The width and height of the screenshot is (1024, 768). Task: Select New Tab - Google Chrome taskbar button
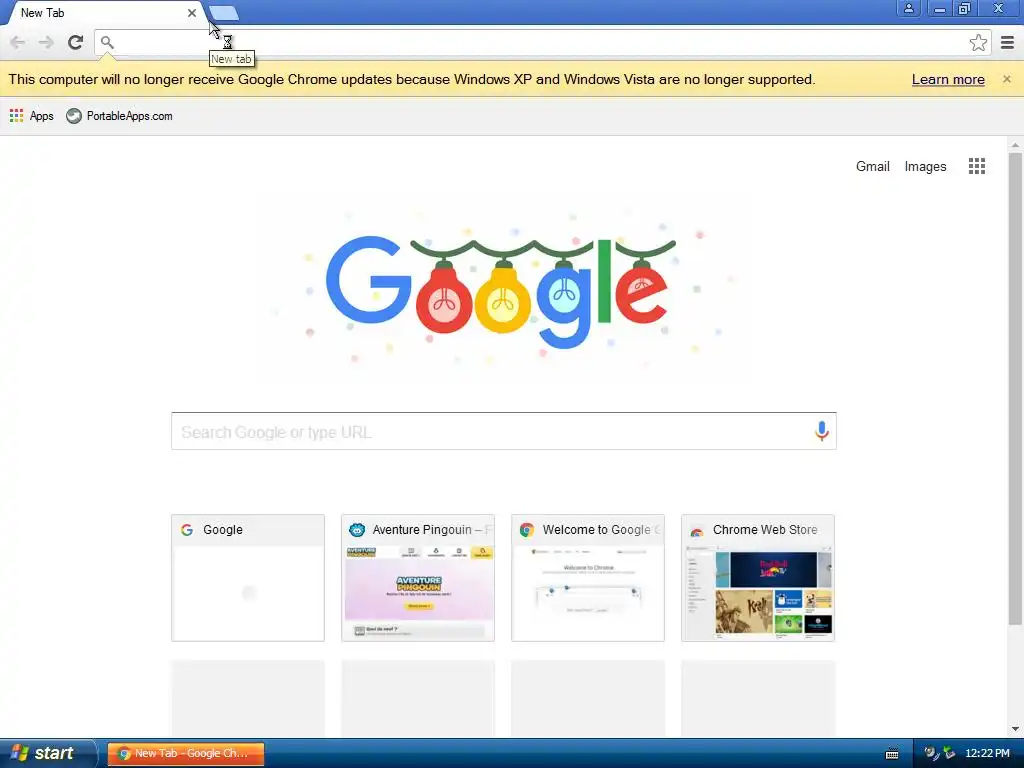tap(185, 753)
